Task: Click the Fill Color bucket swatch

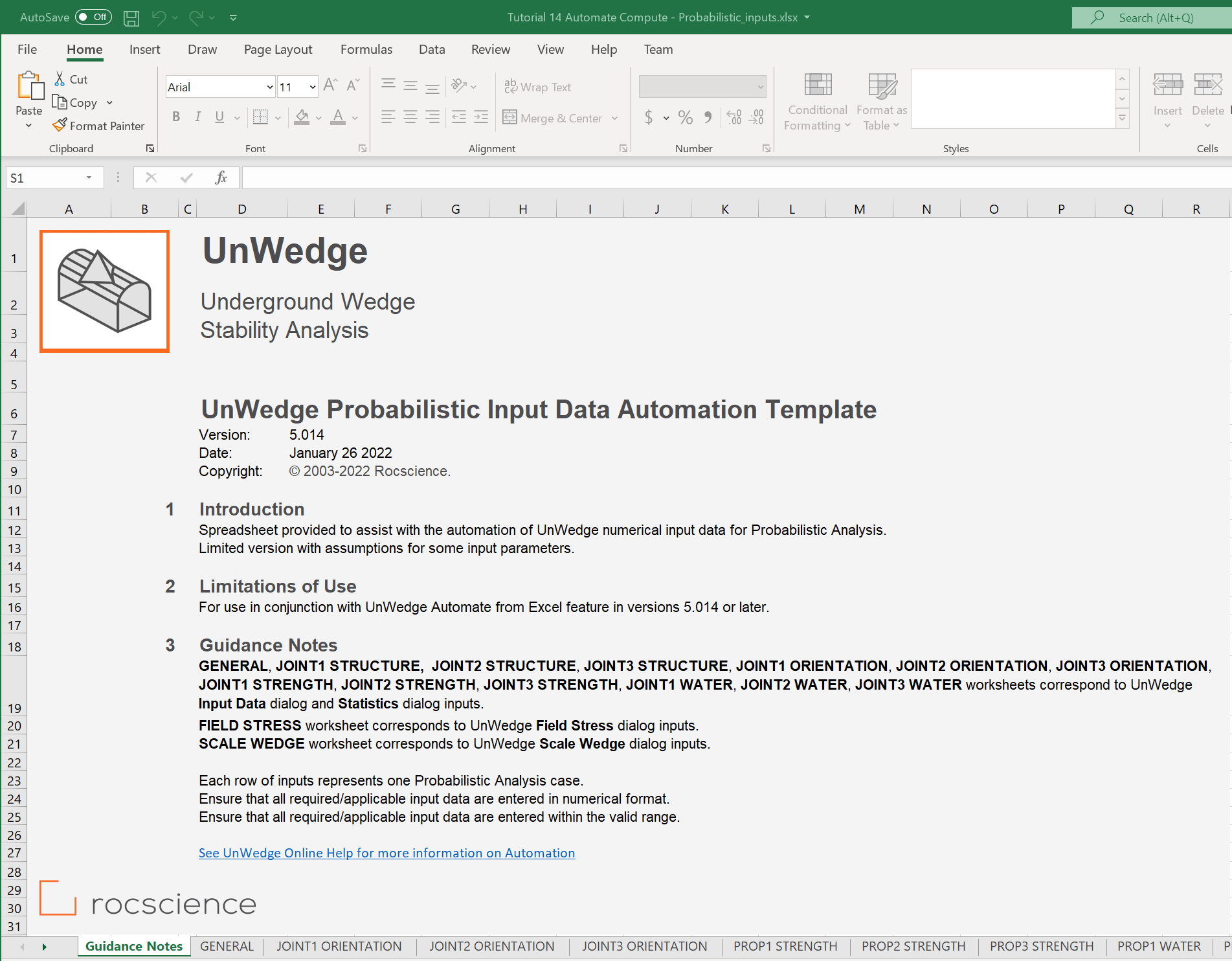Action: click(x=302, y=117)
